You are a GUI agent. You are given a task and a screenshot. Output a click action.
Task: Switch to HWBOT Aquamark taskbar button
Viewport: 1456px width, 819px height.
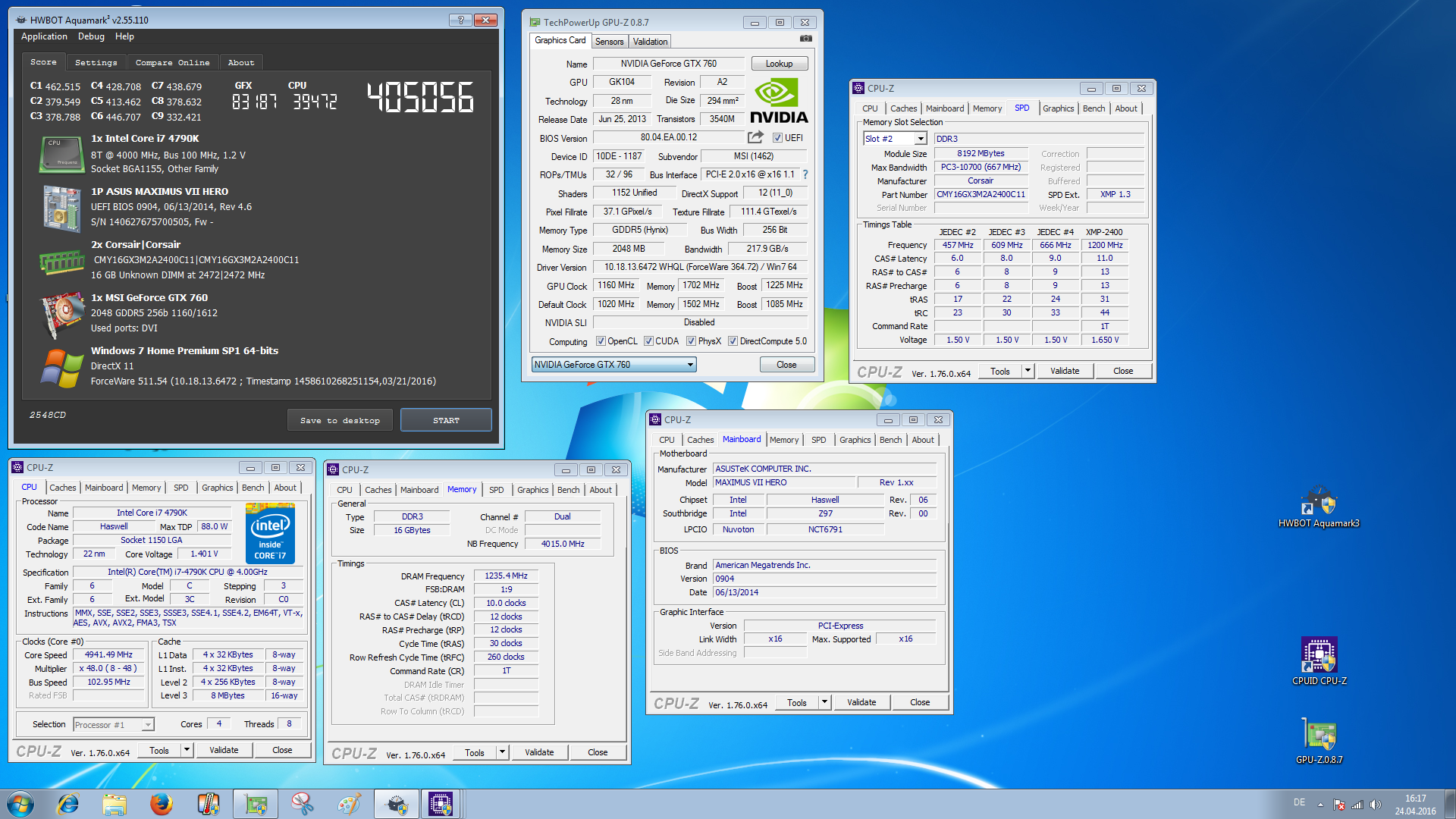pos(397,804)
